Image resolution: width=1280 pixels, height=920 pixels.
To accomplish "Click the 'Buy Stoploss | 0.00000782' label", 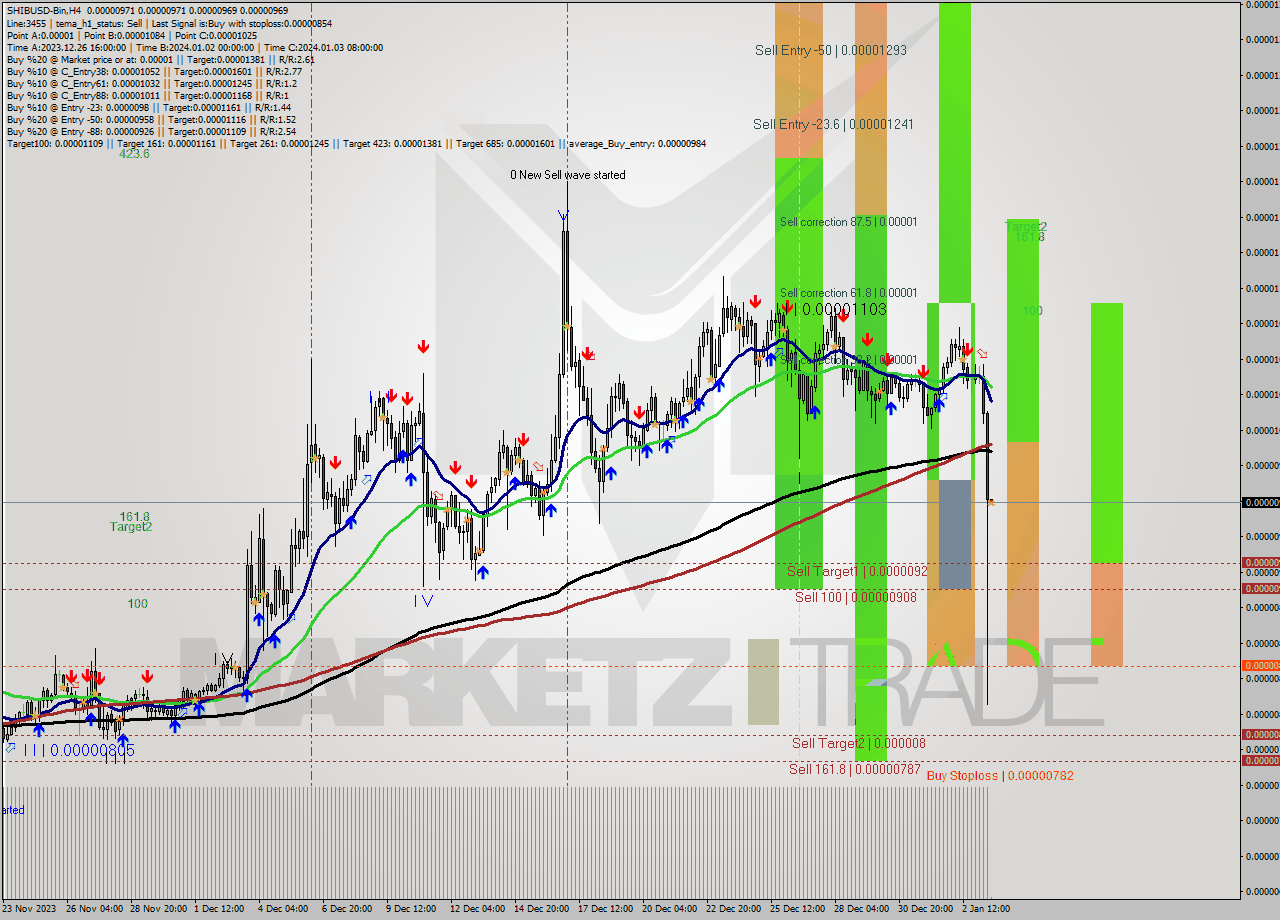I will point(1000,776).
